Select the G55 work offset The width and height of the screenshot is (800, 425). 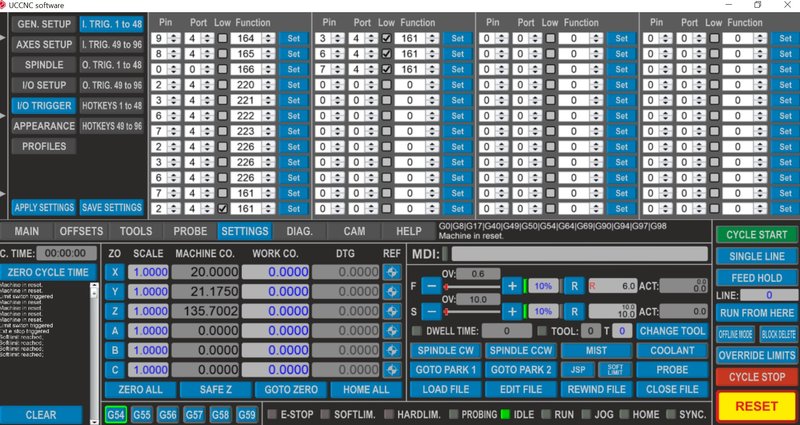142,414
